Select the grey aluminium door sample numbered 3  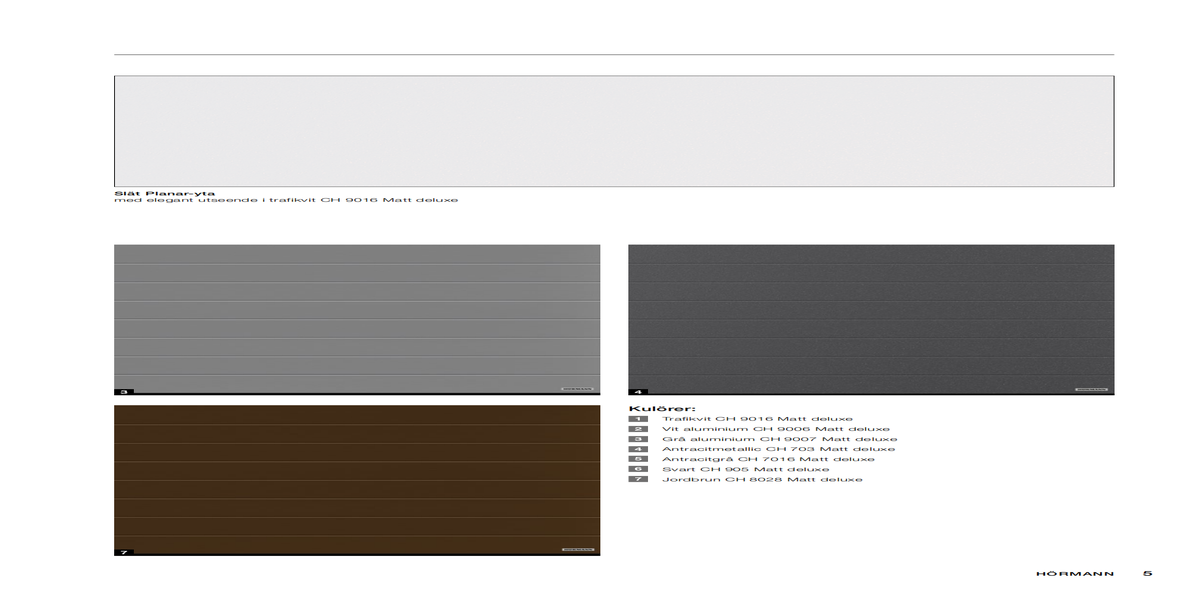357,319
